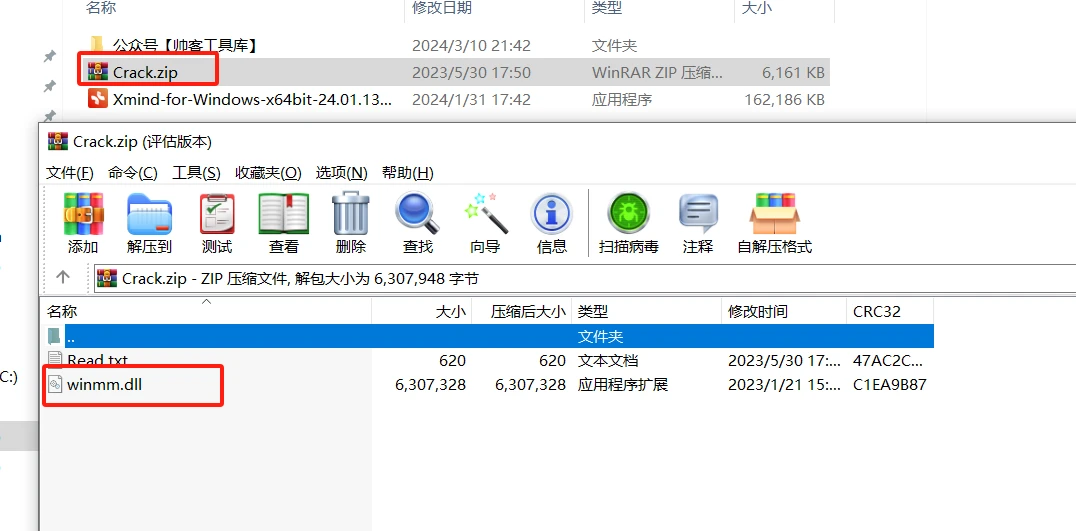Click the 6,161 KB size cell
The width and height of the screenshot is (1076, 531).
click(793, 72)
